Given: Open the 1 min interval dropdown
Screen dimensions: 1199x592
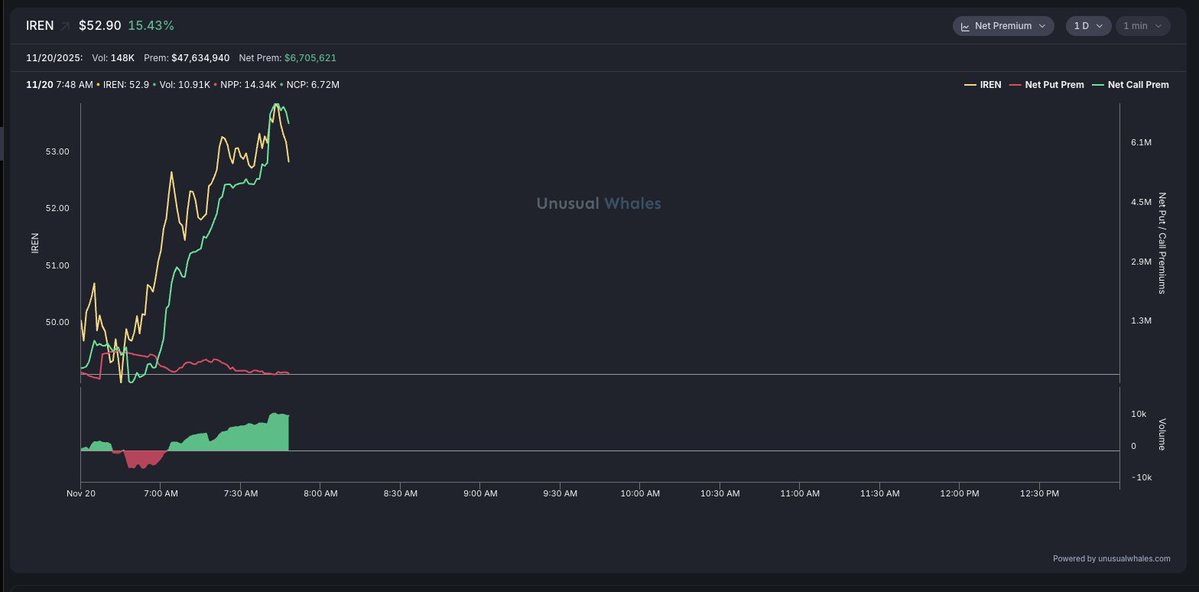Looking at the screenshot, I should (1142, 26).
